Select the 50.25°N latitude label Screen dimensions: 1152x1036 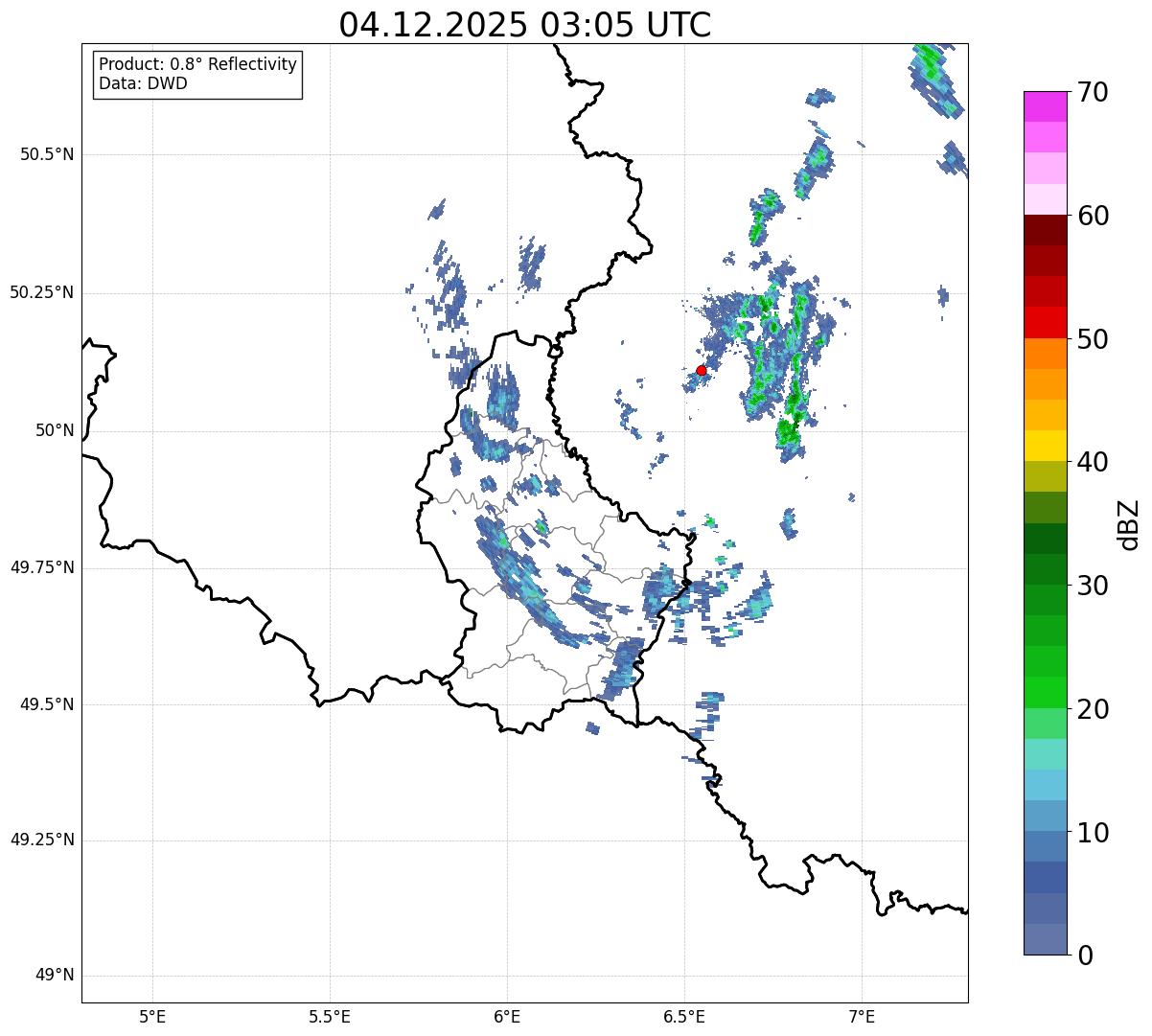click(42, 292)
